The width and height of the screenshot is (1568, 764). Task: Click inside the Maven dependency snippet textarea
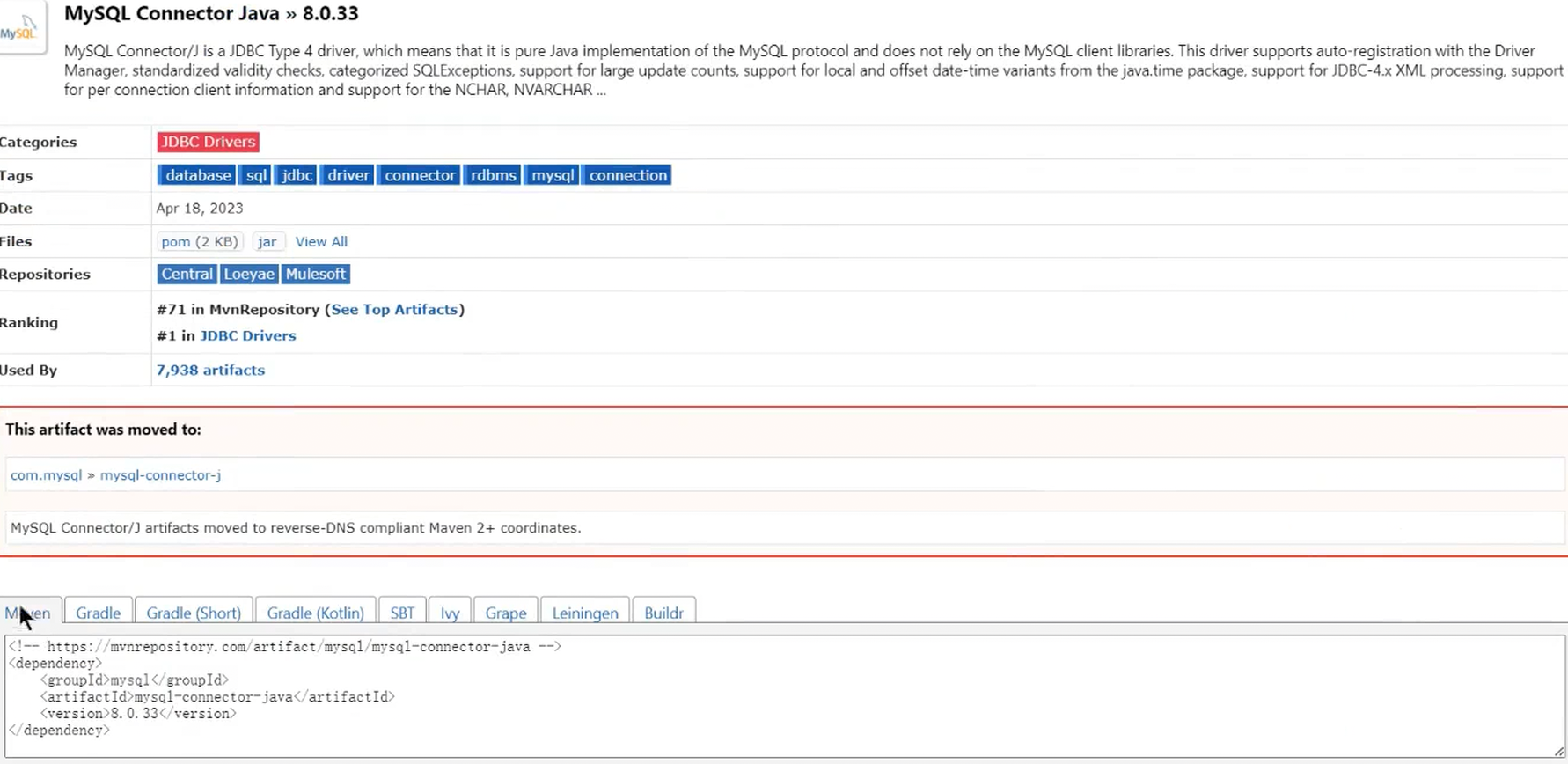[784, 696]
